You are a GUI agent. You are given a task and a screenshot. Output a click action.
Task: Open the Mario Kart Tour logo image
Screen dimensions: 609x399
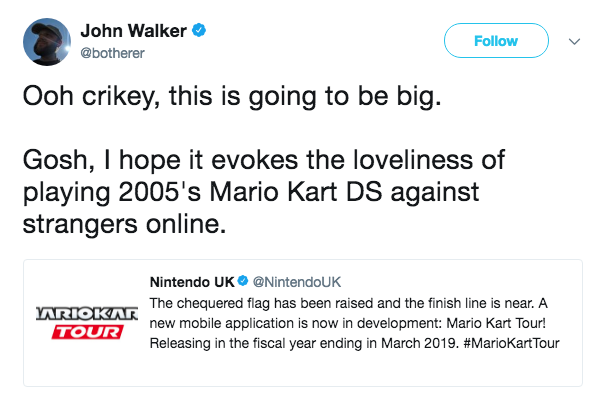87,323
